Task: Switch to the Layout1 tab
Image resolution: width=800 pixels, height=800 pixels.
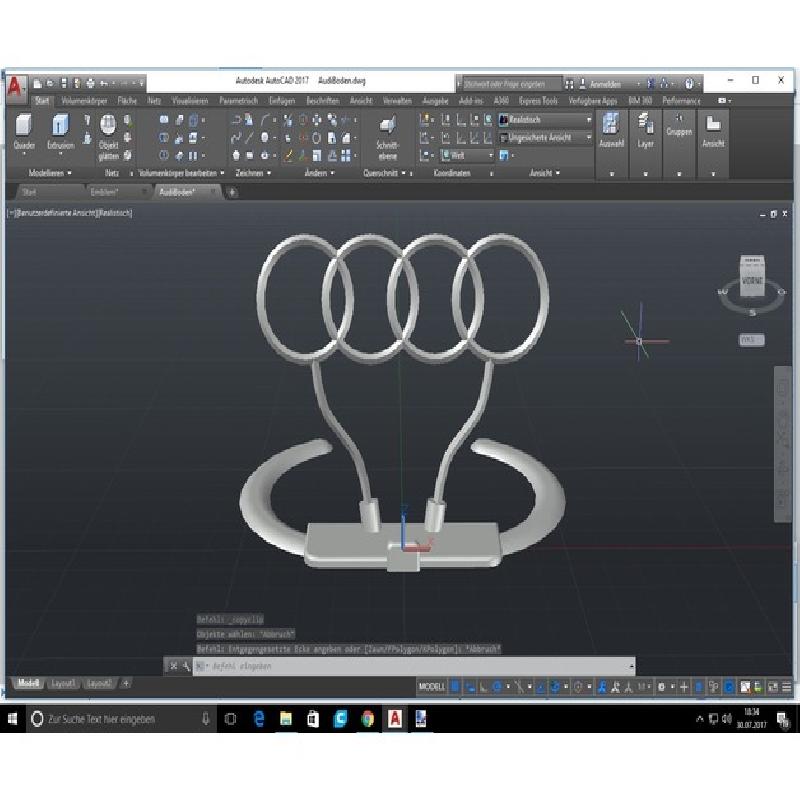Action: tap(63, 683)
